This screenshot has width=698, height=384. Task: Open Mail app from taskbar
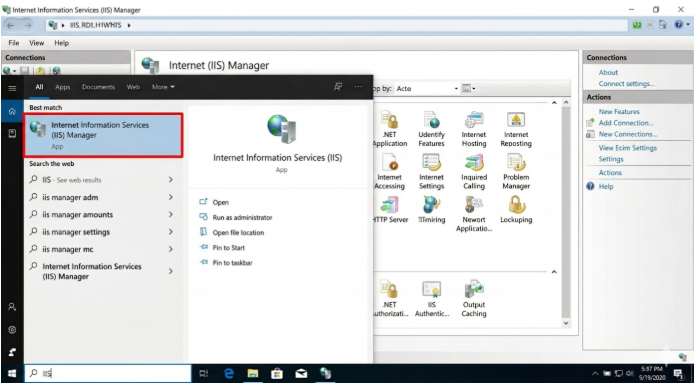301,374
